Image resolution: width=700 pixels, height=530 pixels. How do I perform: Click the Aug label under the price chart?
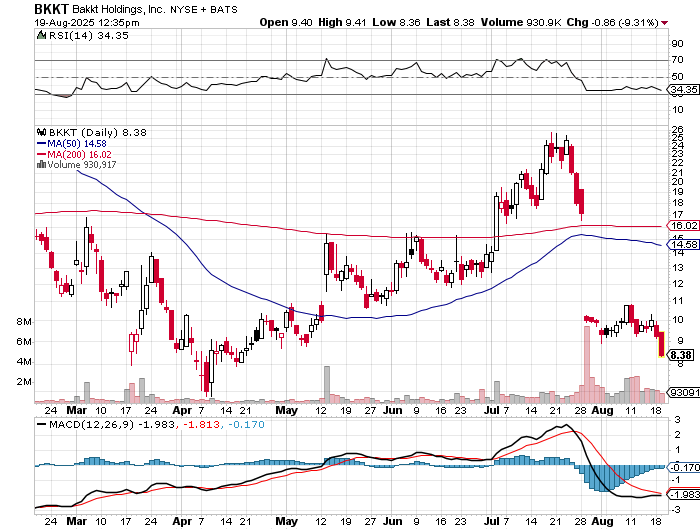pos(603,410)
